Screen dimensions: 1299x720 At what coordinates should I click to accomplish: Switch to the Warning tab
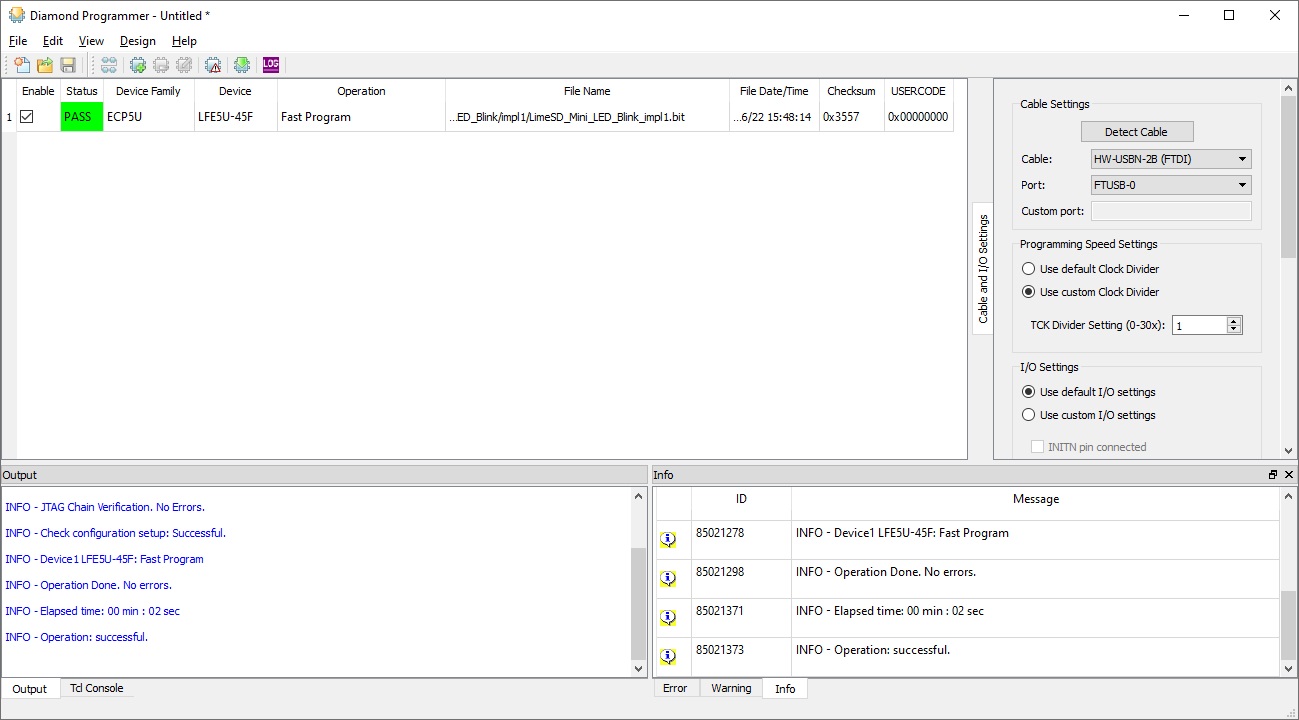[x=730, y=689]
